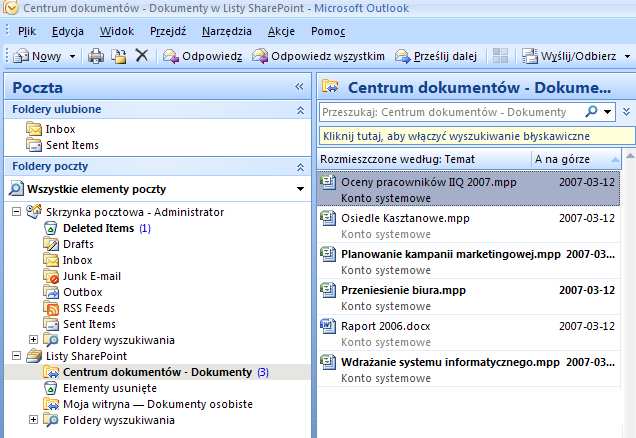Select Przeniesienie biura.mpp document
Image resolution: width=636 pixels, height=438 pixels.
pos(468,298)
